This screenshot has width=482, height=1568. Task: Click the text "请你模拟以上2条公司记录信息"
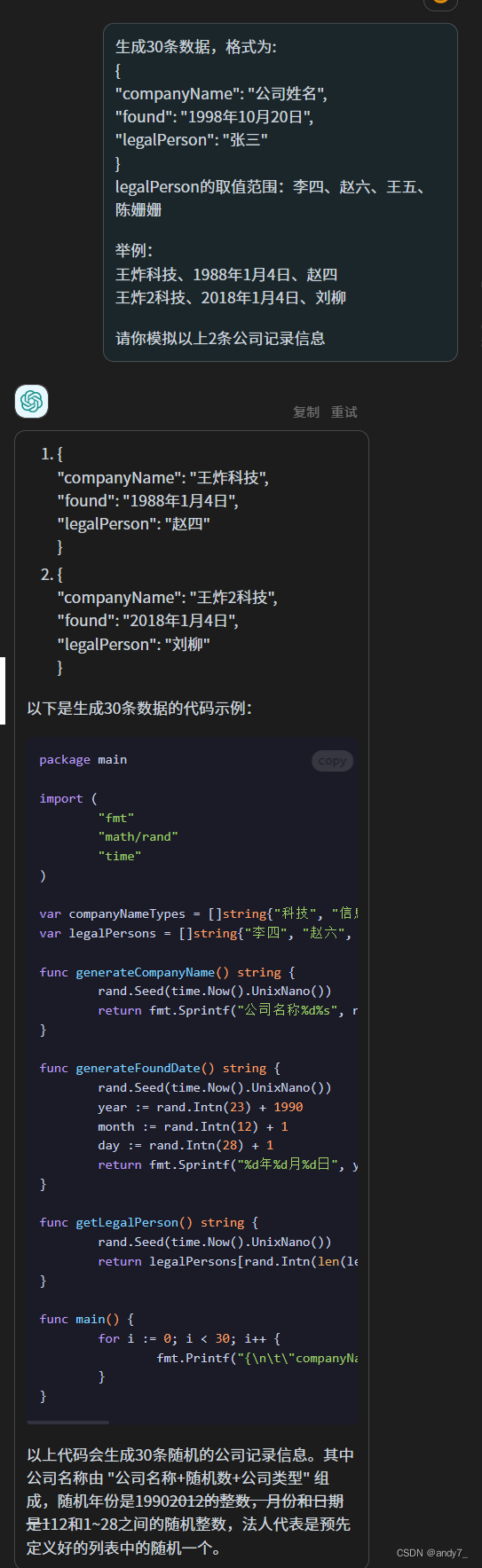(220, 339)
